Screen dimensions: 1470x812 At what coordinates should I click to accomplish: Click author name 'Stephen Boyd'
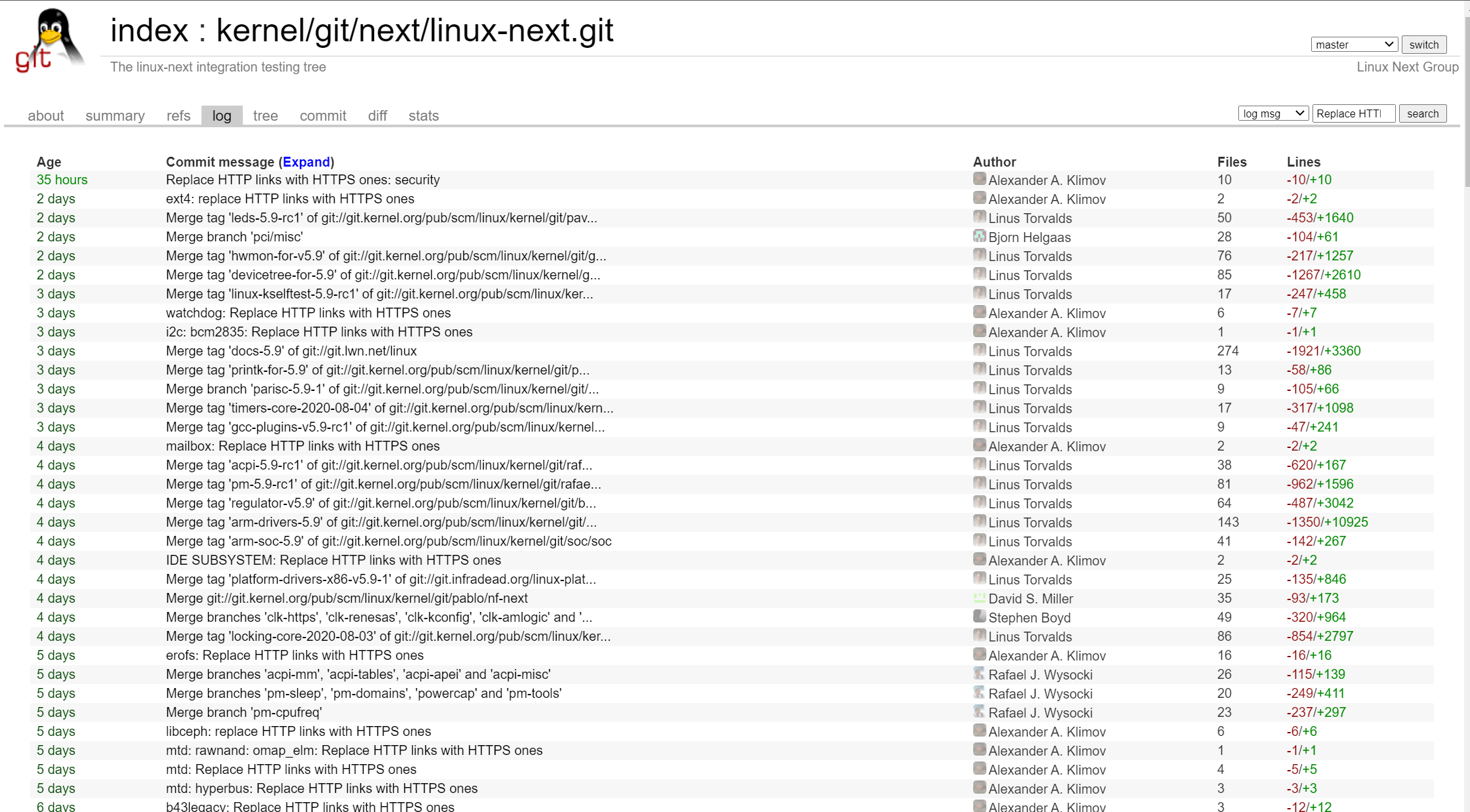click(1030, 618)
